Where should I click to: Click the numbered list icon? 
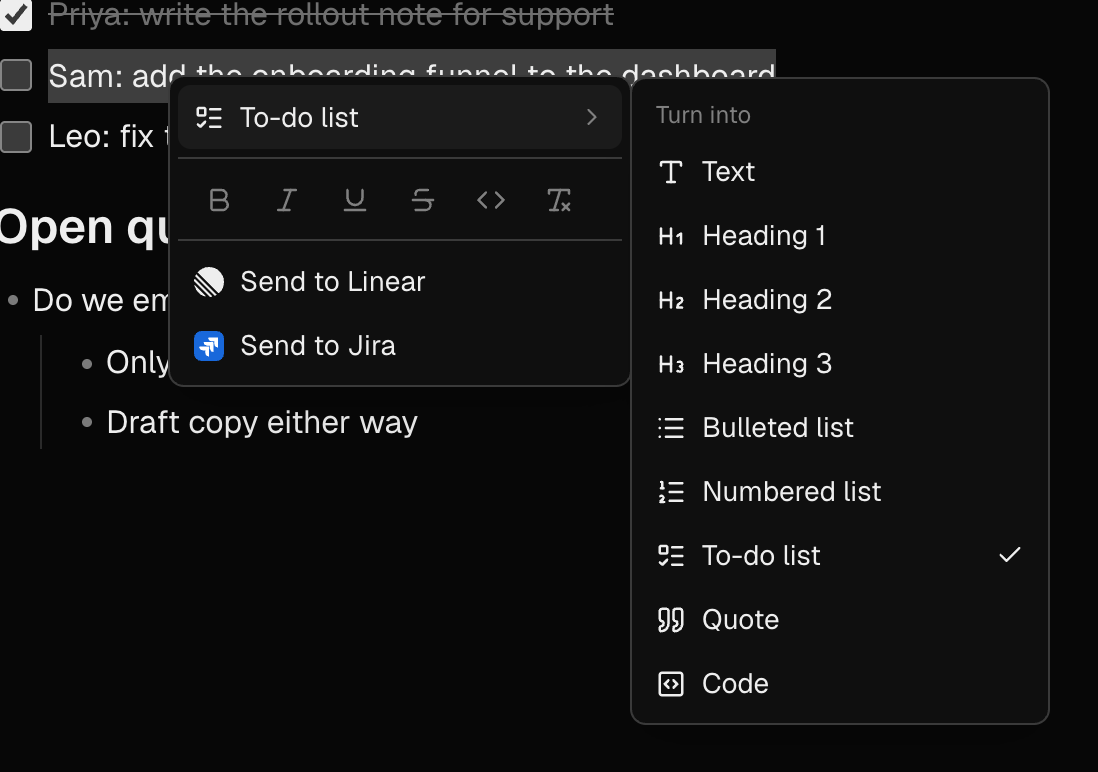pos(671,492)
